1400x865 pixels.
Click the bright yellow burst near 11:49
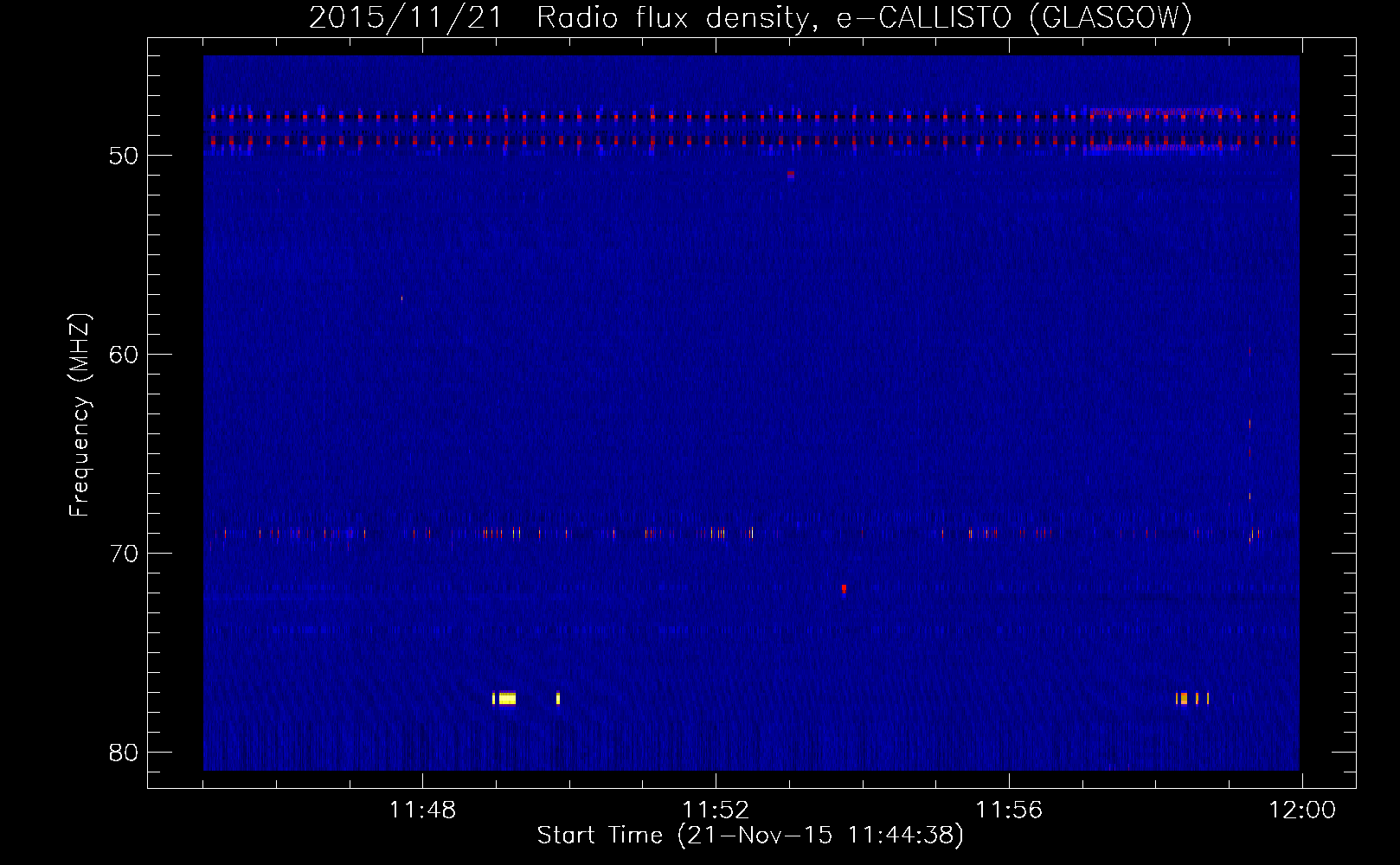click(x=505, y=698)
